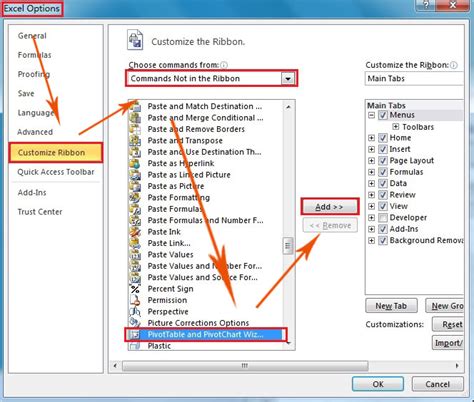Click the commands list scroll up arrow

point(288,107)
